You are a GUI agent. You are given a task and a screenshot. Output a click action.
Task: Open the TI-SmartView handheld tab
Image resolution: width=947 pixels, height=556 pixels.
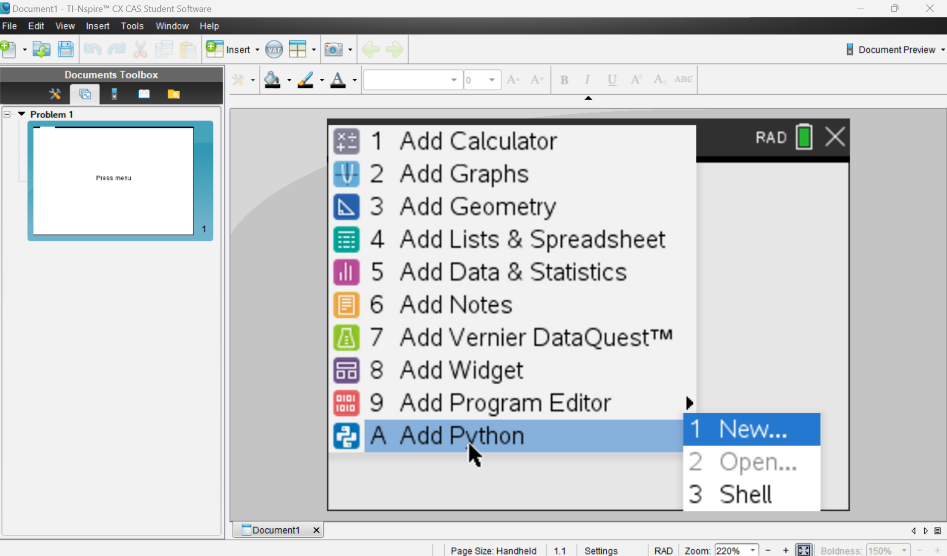point(114,94)
